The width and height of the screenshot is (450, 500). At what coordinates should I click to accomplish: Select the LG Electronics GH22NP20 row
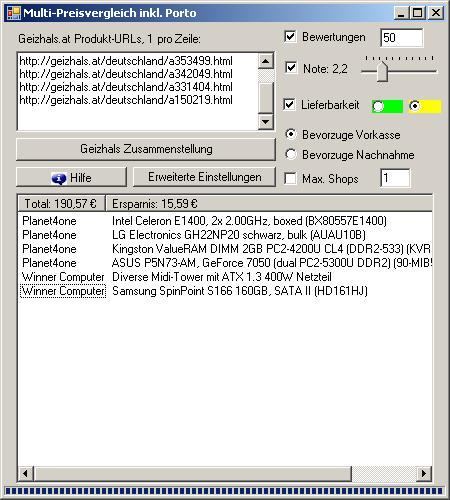[x=225, y=235]
